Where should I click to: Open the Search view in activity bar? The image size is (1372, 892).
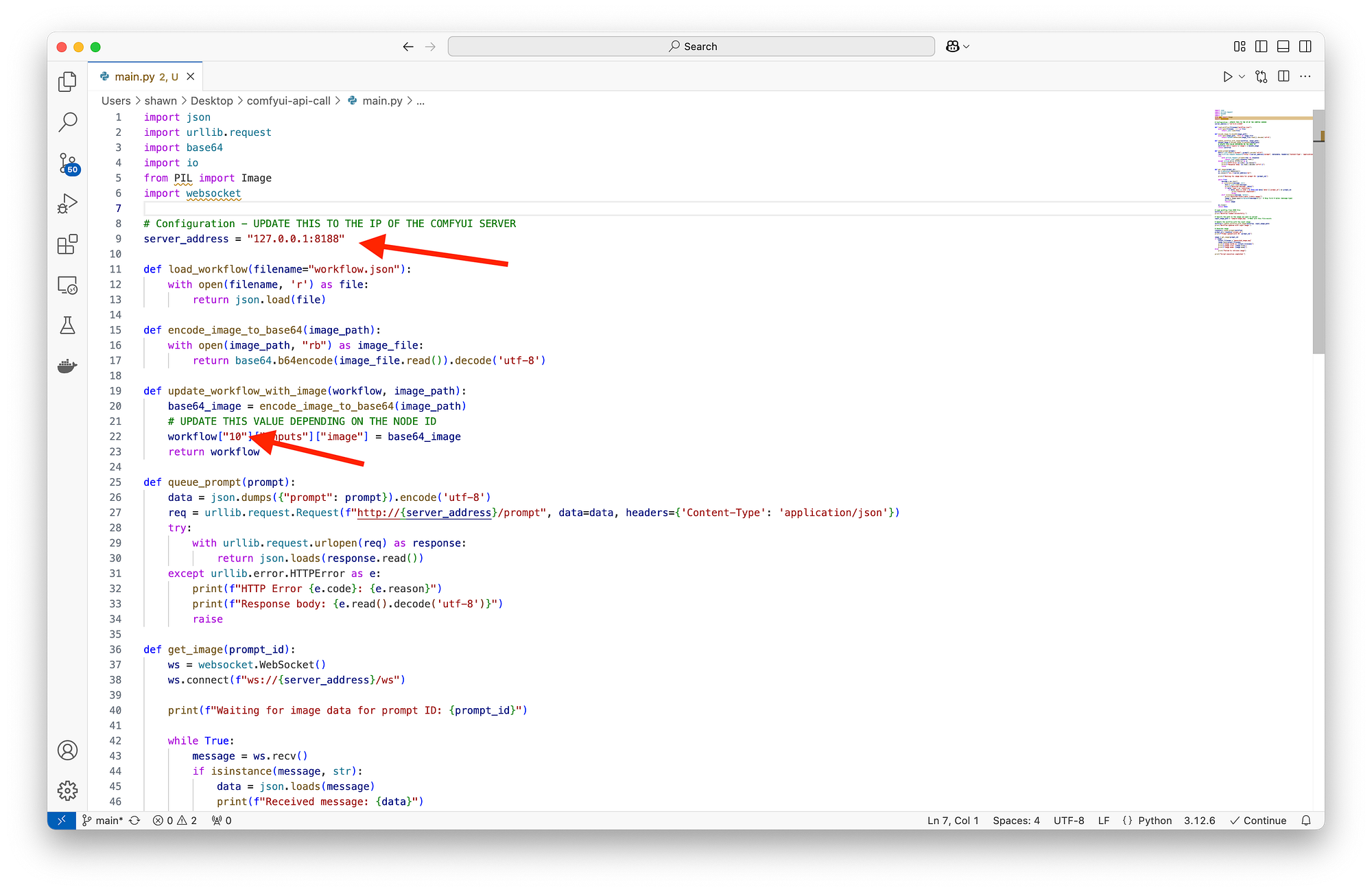coord(67,122)
